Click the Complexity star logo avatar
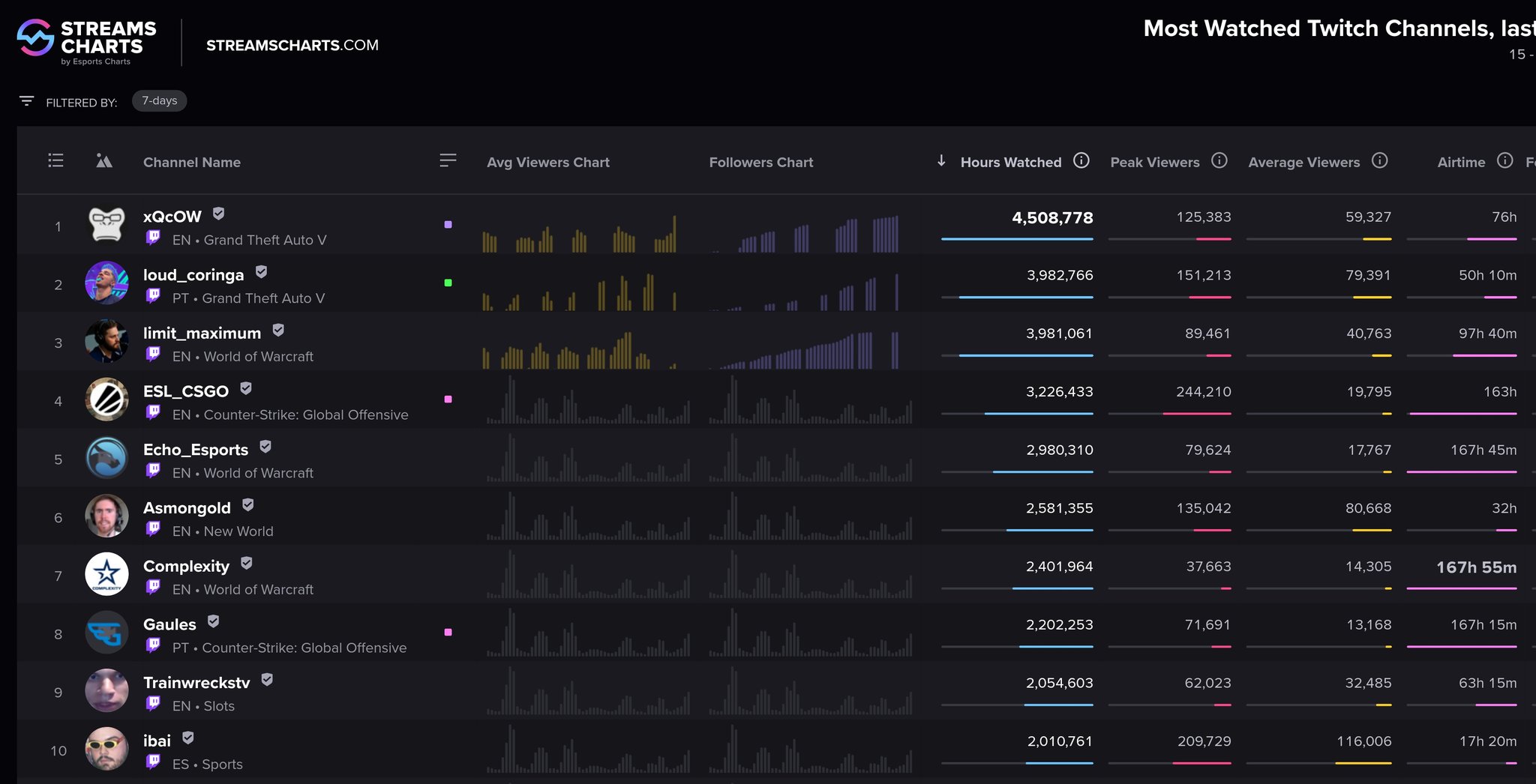Image resolution: width=1536 pixels, height=784 pixels. [x=106, y=574]
